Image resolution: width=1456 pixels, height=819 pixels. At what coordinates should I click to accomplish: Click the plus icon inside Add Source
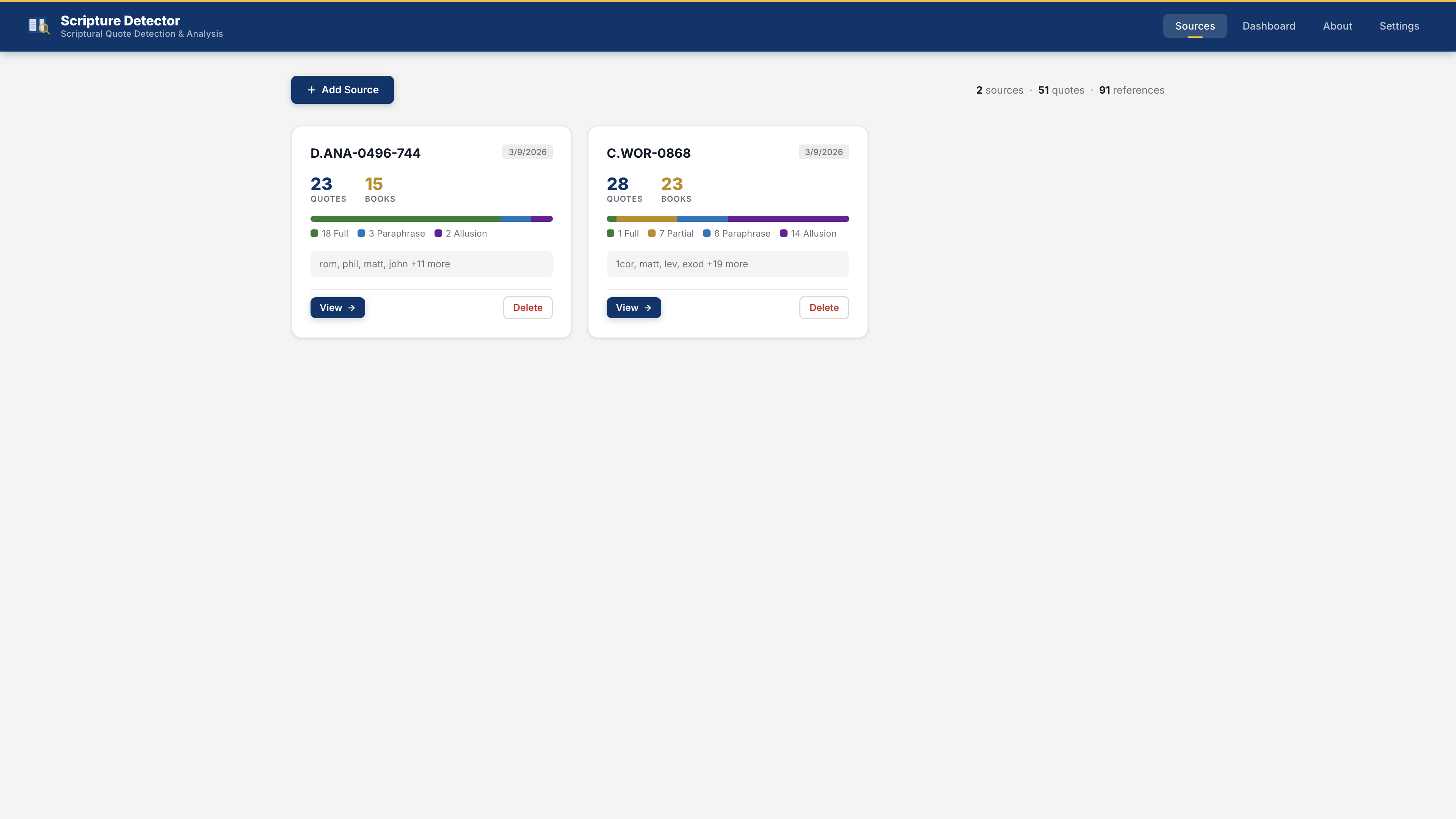coord(312,89)
